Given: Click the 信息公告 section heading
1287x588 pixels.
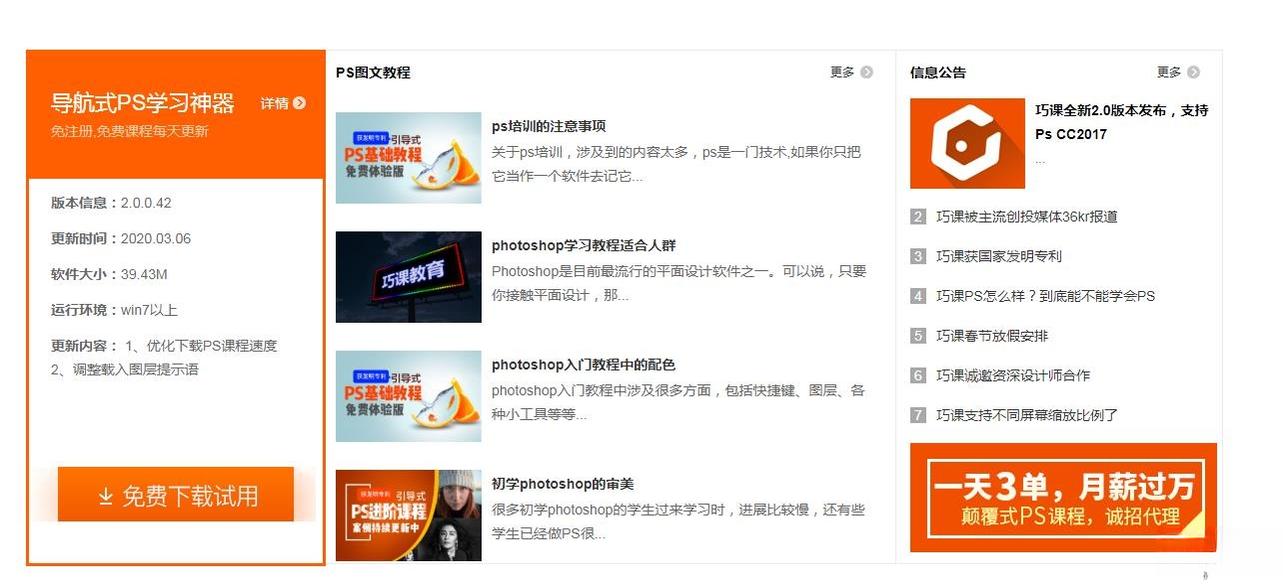Looking at the screenshot, I should coord(938,72).
